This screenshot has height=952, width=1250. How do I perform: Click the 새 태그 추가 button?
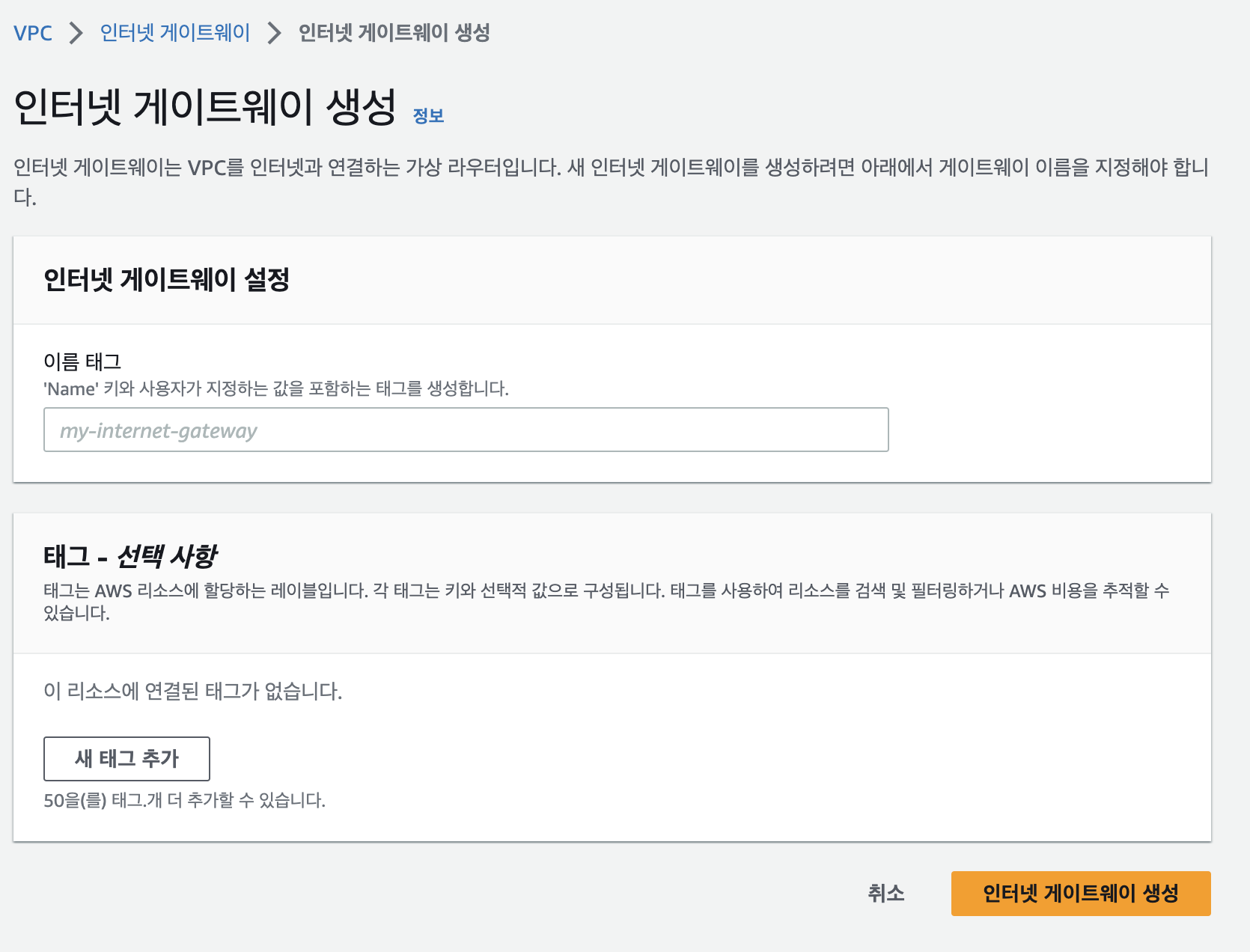pyautogui.click(x=126, y=759)
